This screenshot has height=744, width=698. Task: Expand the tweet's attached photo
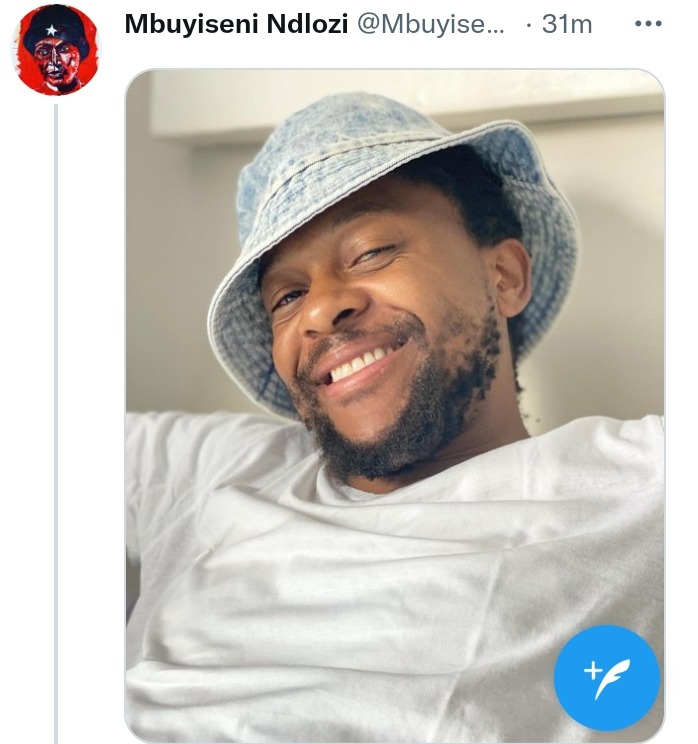pyautogui.click(x=395, y=406)
